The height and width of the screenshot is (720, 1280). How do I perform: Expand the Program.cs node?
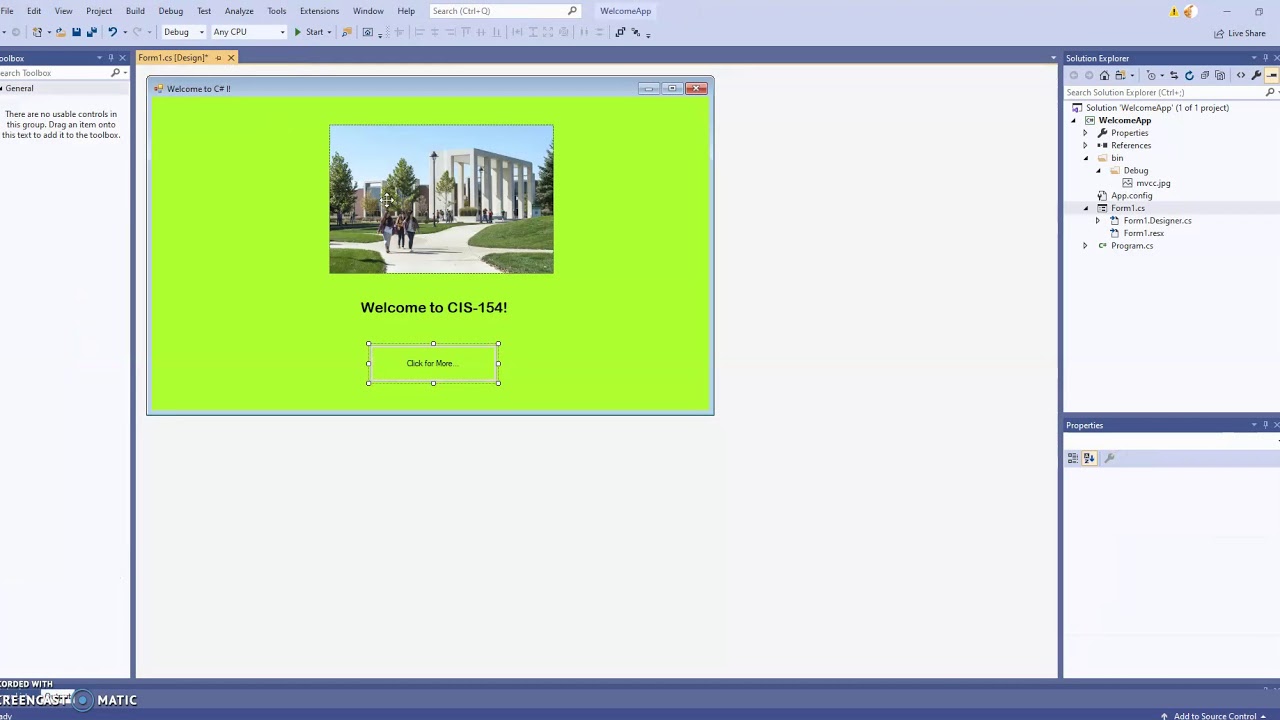[x=1086, y=246]
